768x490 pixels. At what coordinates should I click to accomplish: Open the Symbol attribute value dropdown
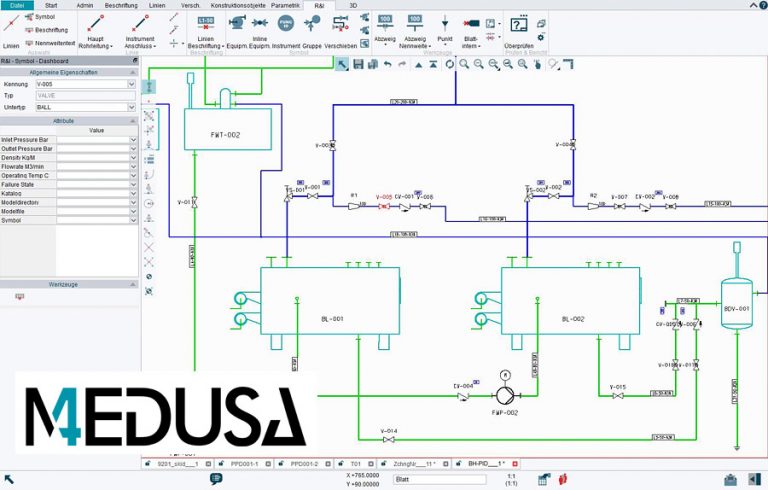coord(133,220)
